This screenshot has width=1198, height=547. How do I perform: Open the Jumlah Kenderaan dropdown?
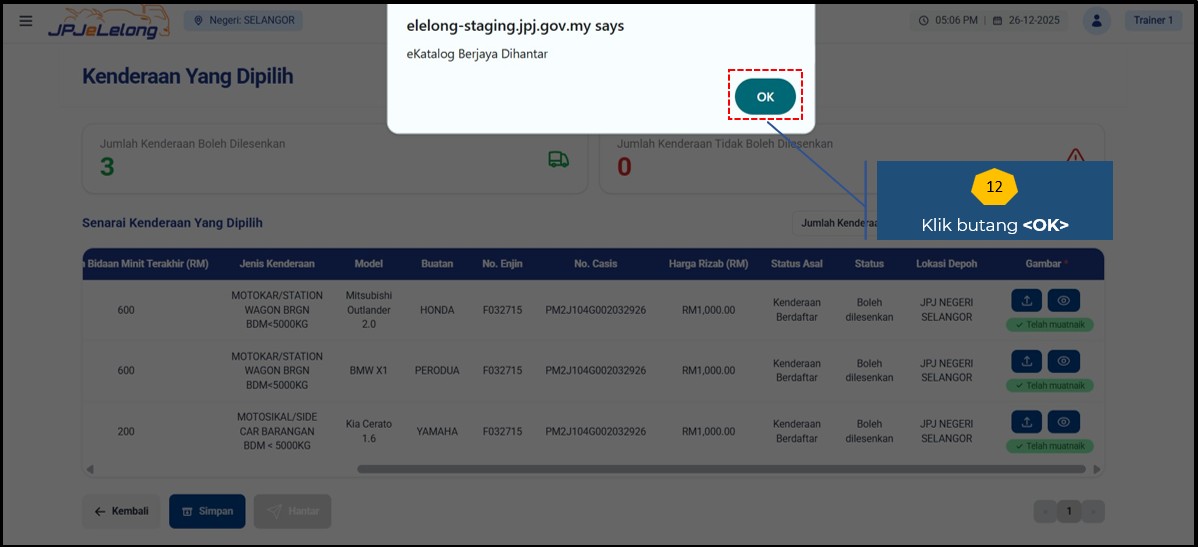point(833,223)
